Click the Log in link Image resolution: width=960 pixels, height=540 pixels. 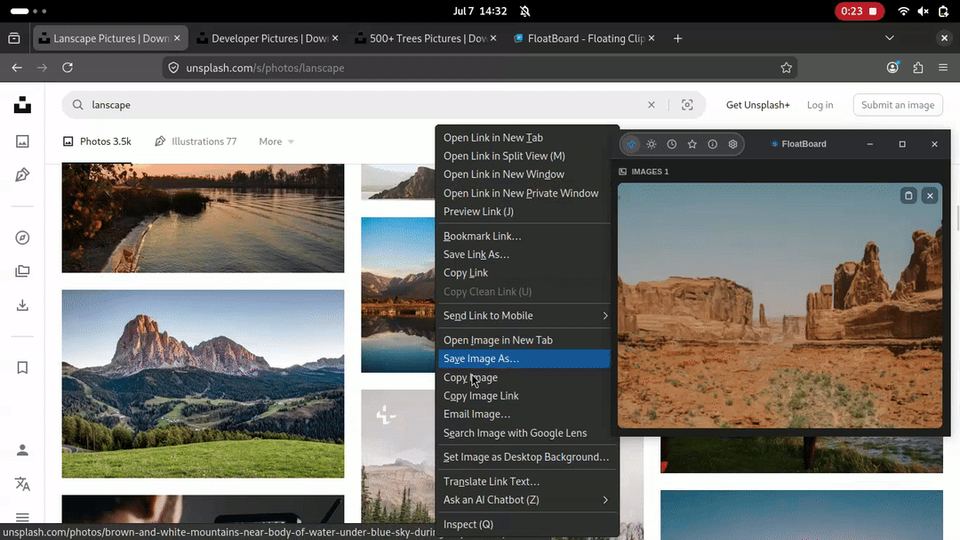pyautogui.click(x=820, y=105)
